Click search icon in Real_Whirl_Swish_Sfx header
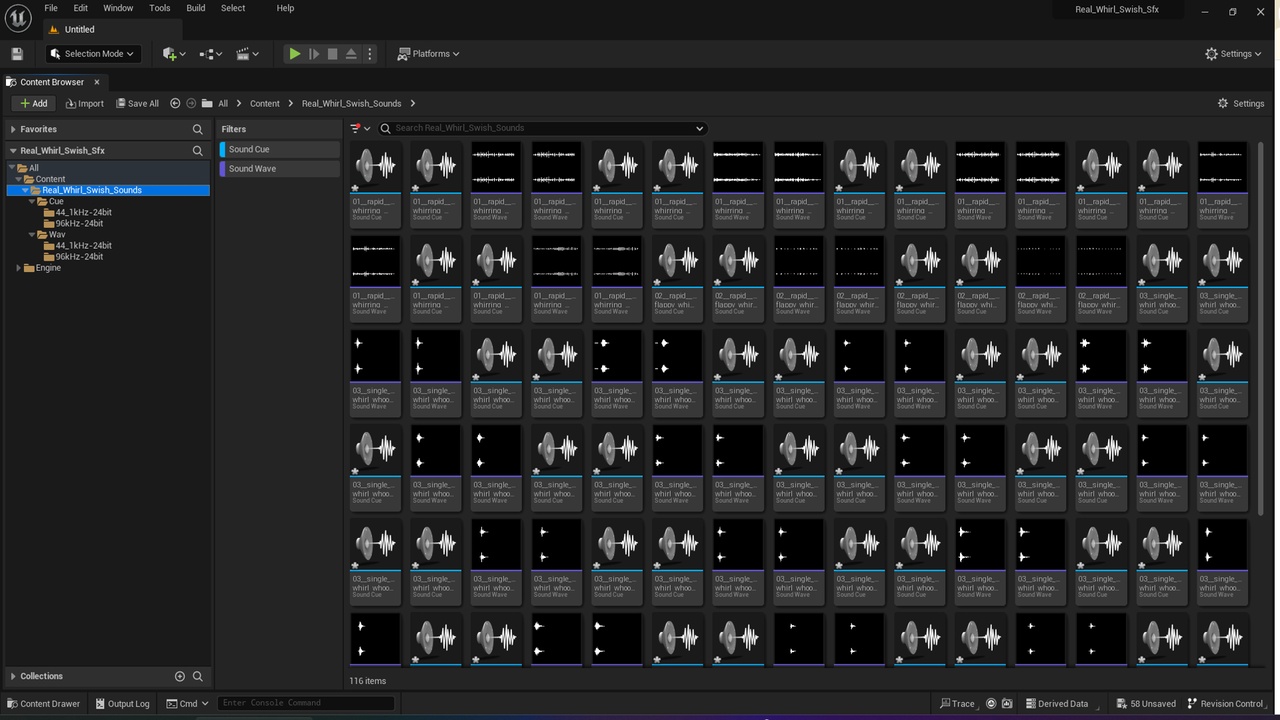 point(197,150)
